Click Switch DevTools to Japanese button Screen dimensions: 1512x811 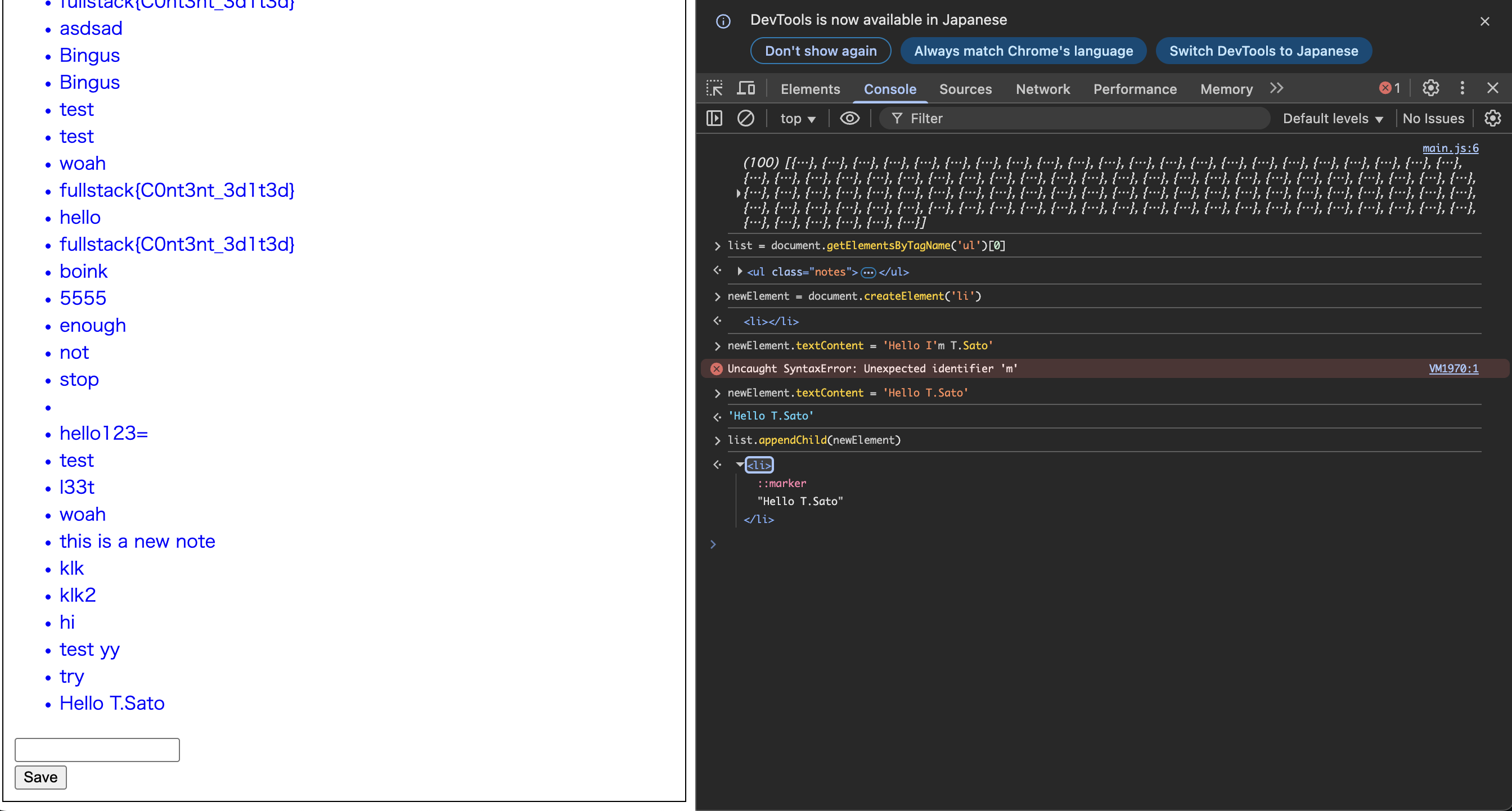[x=1263, y=51]
